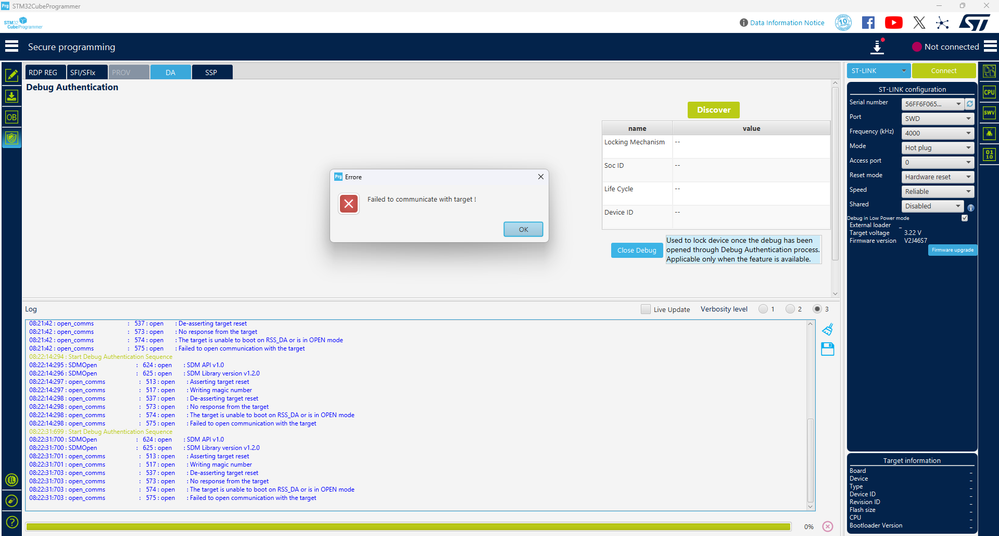Image resolution: width=999 pixels, height=536 pixels.
Task: Select the grayed PROV tab
Action: pos(129,72)
